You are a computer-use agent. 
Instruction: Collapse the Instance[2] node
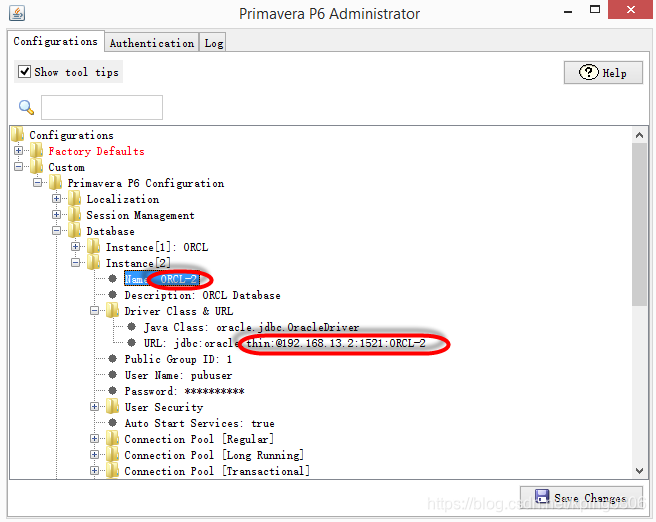[76, 262]
